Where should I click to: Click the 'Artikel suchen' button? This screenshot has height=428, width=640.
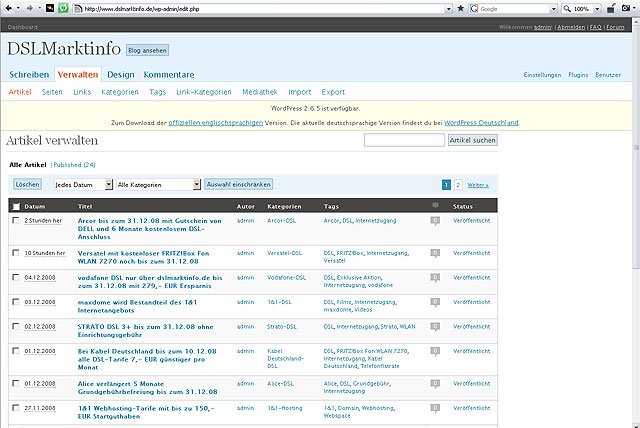click(x=473, y=140)
